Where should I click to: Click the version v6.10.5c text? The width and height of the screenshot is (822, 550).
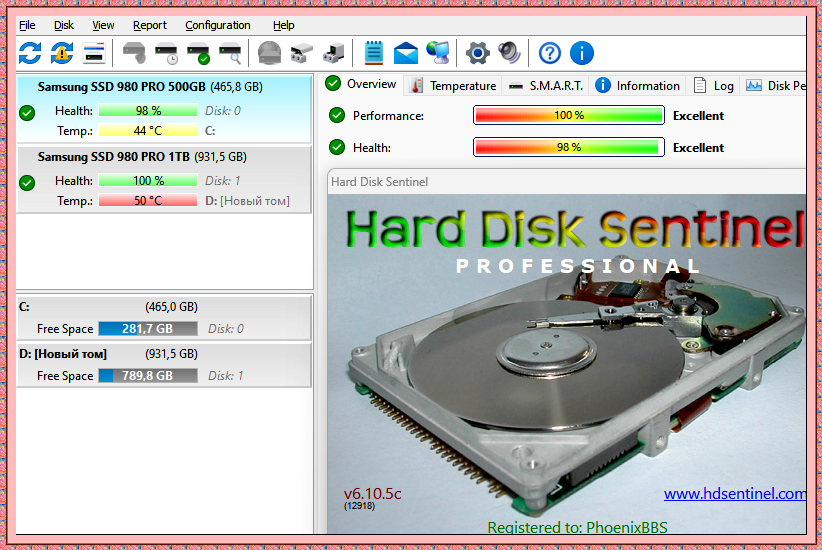pyautogui.click(x=373, y=493)
